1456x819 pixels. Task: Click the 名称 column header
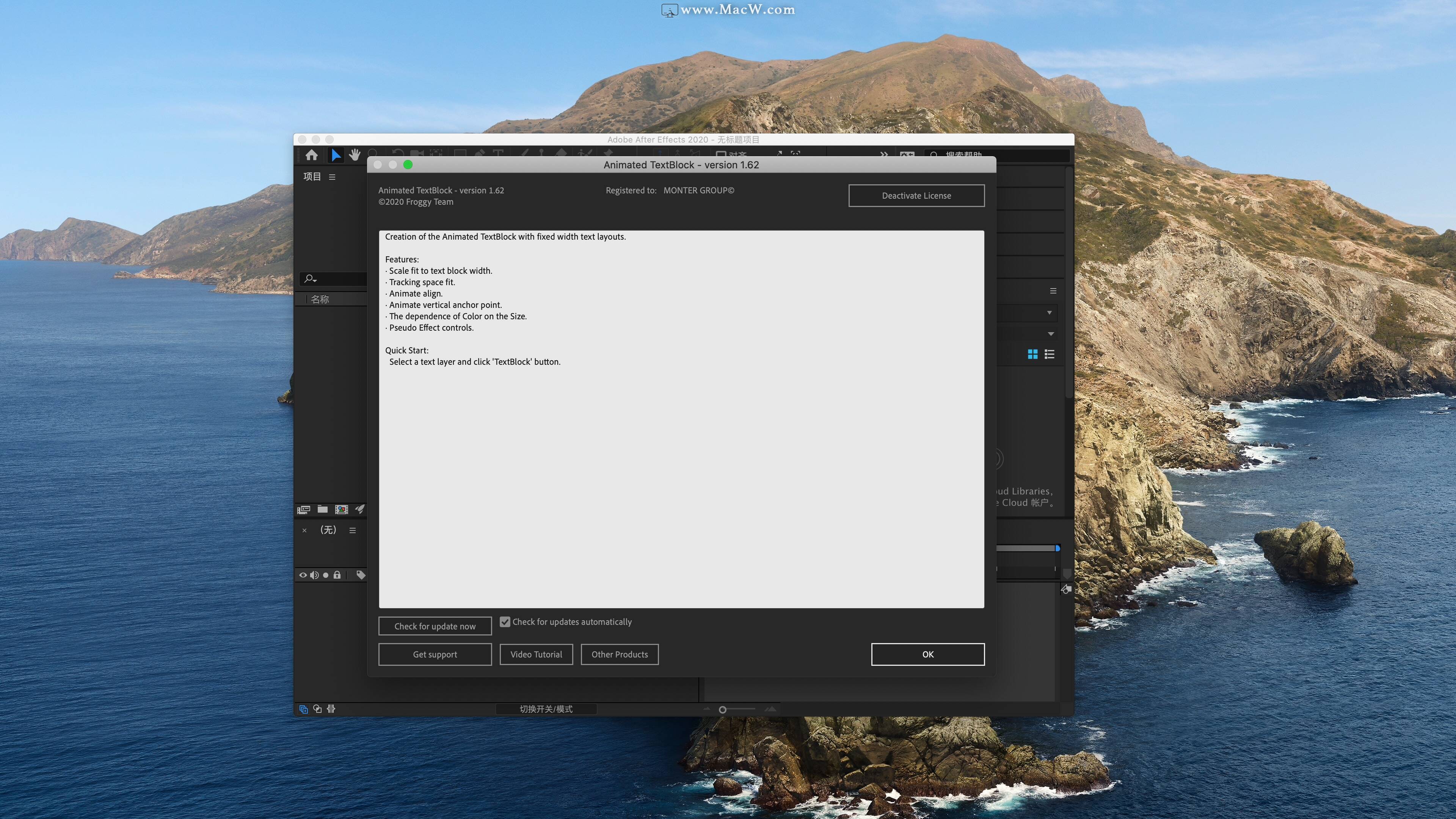320,299
